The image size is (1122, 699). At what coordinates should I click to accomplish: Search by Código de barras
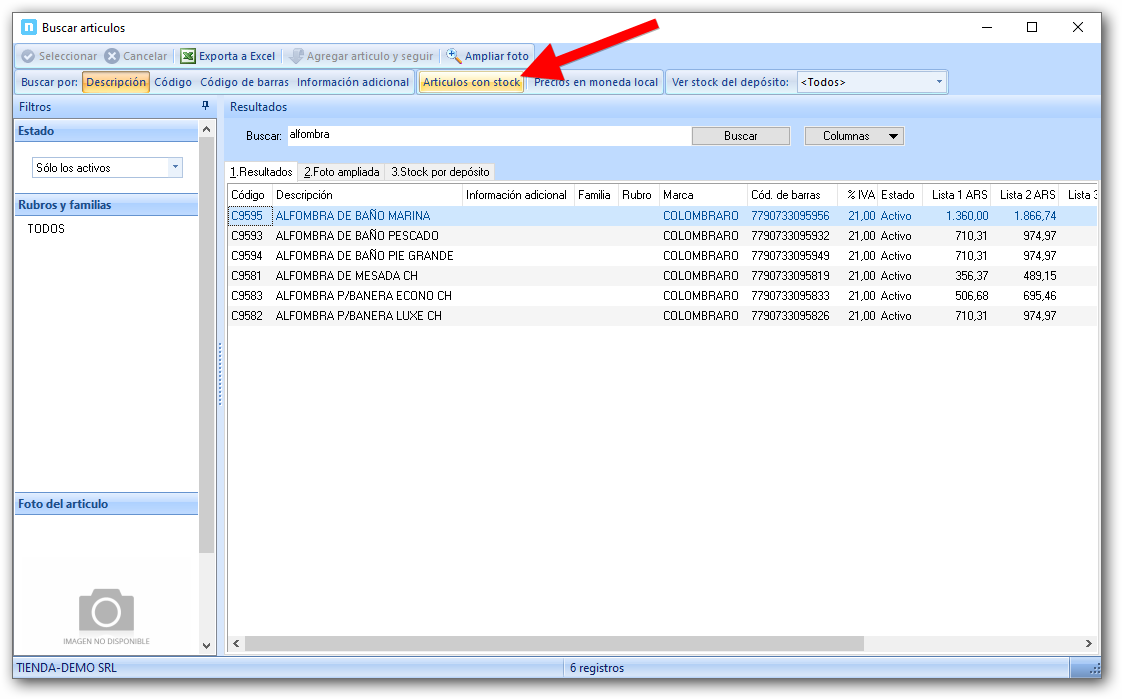coord(244,82)
